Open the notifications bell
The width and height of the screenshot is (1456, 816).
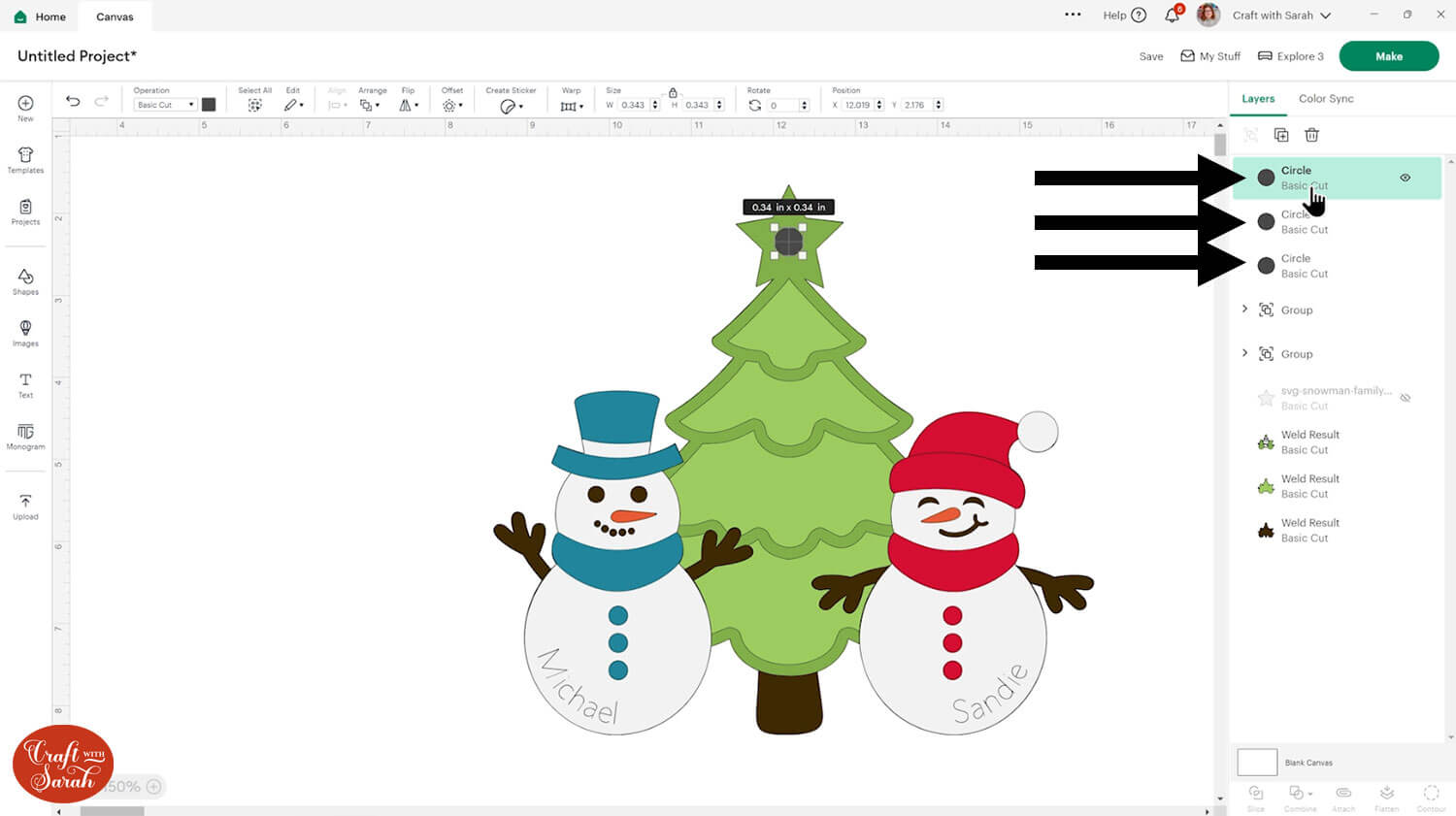(x=1173, y=15)
